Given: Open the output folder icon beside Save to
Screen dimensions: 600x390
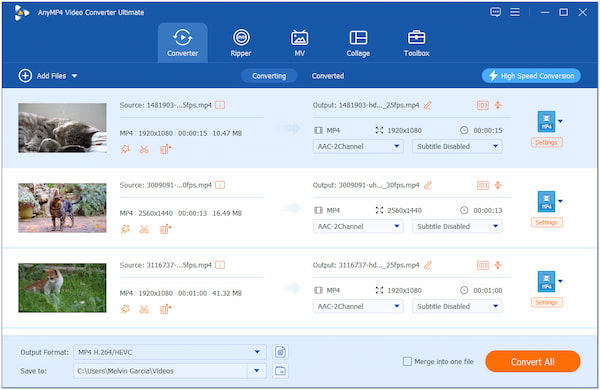Looking at the screenshot, I should [280, 371].
